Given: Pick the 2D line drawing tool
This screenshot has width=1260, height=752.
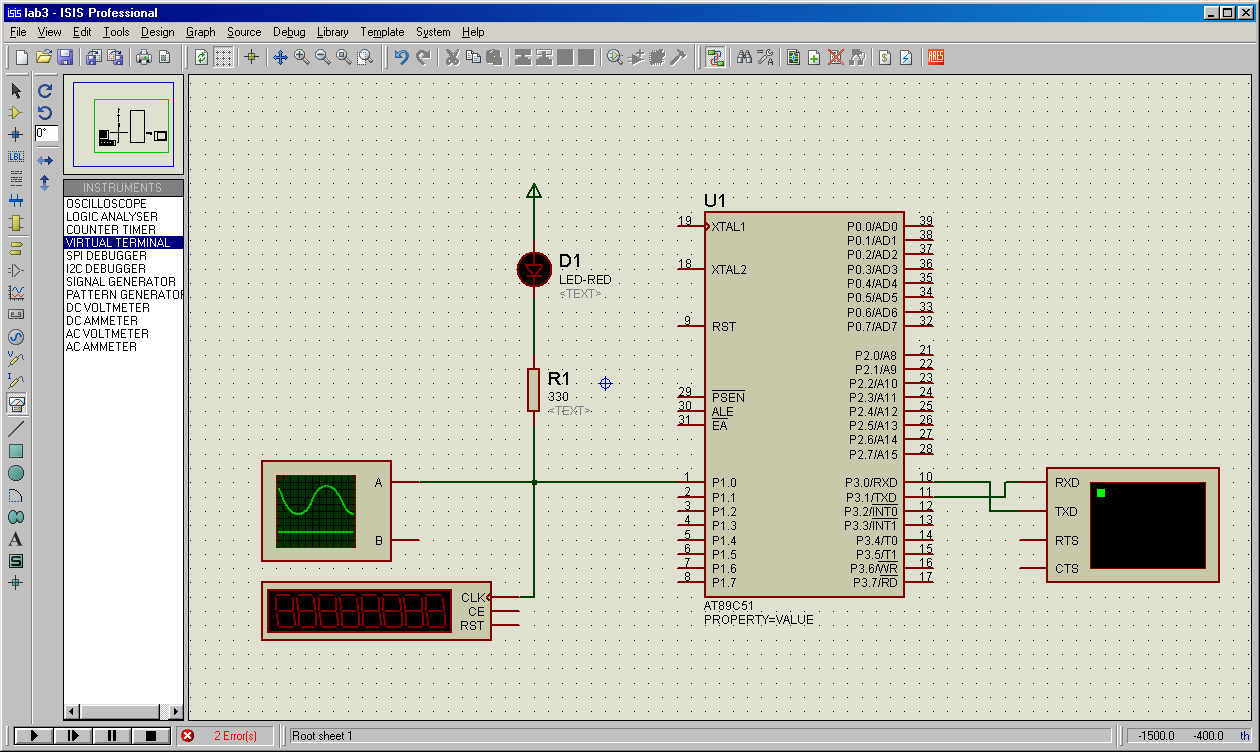Looking at the screenshot, I should [15, 429].
